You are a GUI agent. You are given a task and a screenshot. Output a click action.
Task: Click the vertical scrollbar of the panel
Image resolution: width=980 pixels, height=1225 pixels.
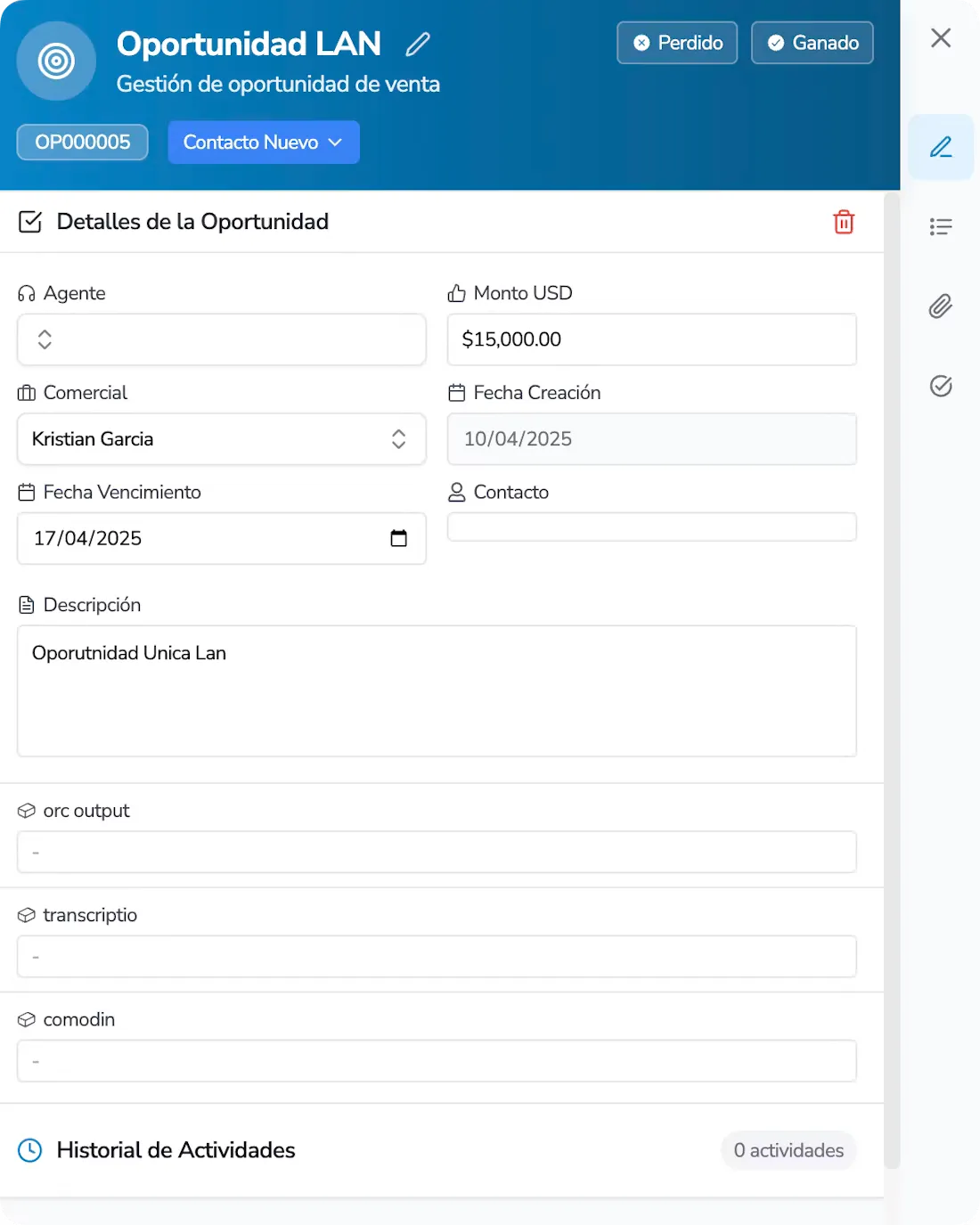tap(892, 677)
